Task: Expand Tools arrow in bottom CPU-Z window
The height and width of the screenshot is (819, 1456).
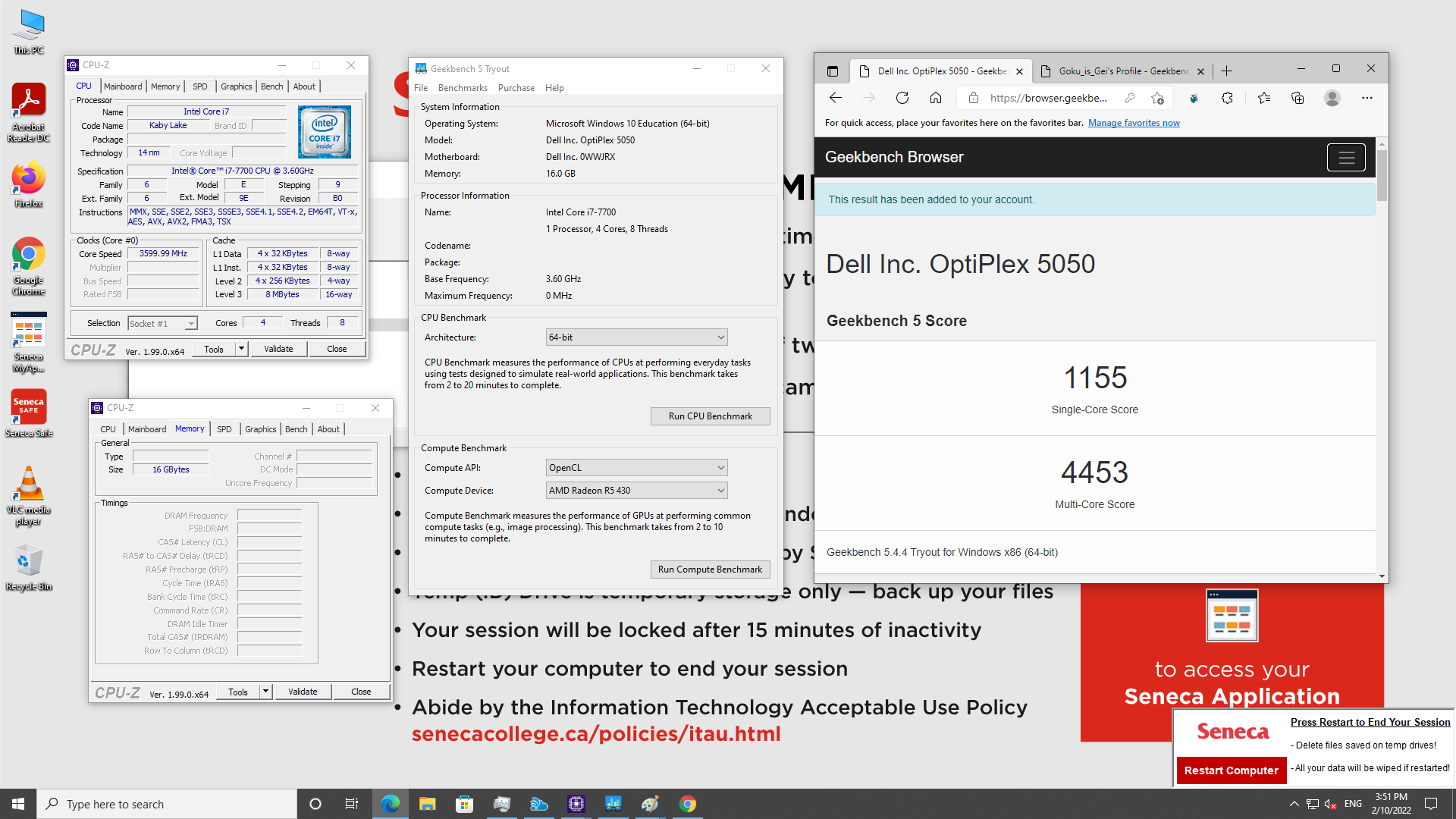Action: point(265,692)
